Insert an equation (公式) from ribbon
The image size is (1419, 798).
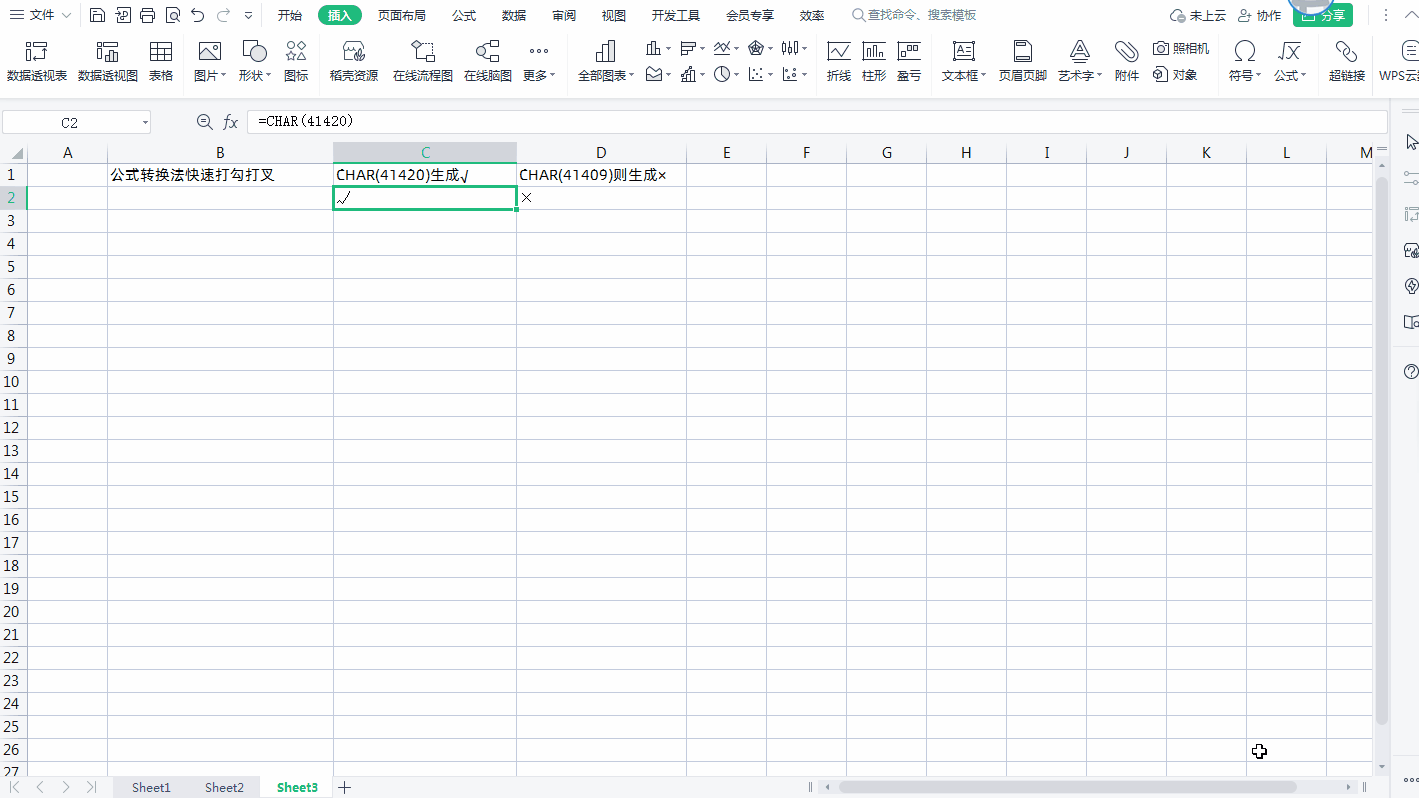click(x=1290, y=61)
